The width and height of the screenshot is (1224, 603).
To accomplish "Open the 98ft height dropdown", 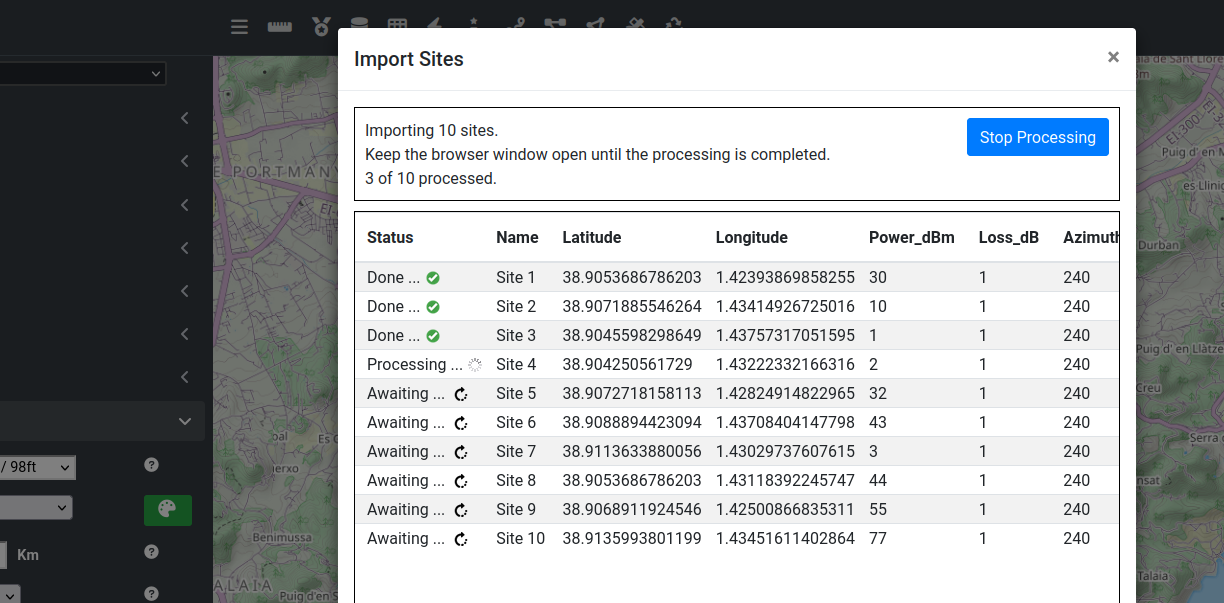I will click(37, 467).
